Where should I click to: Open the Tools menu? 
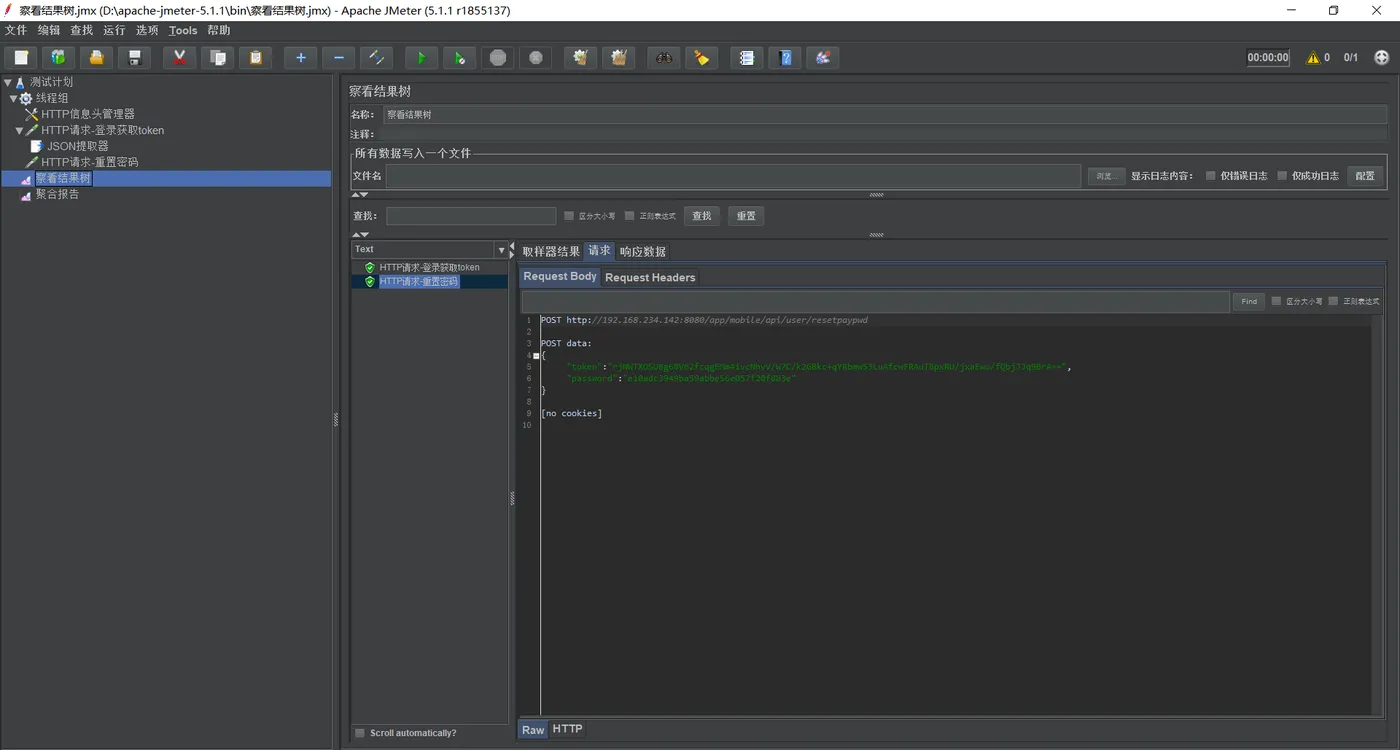[x=183, y=30]
